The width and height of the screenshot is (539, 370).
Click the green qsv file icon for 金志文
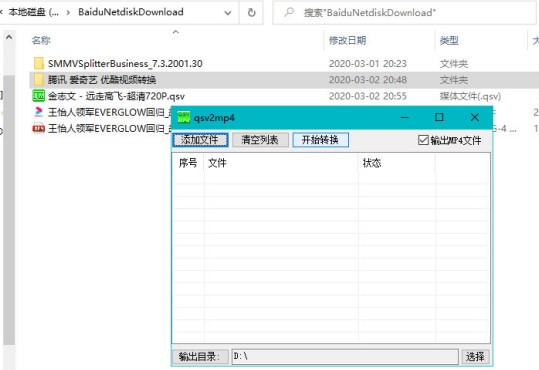tap(38, 96)
